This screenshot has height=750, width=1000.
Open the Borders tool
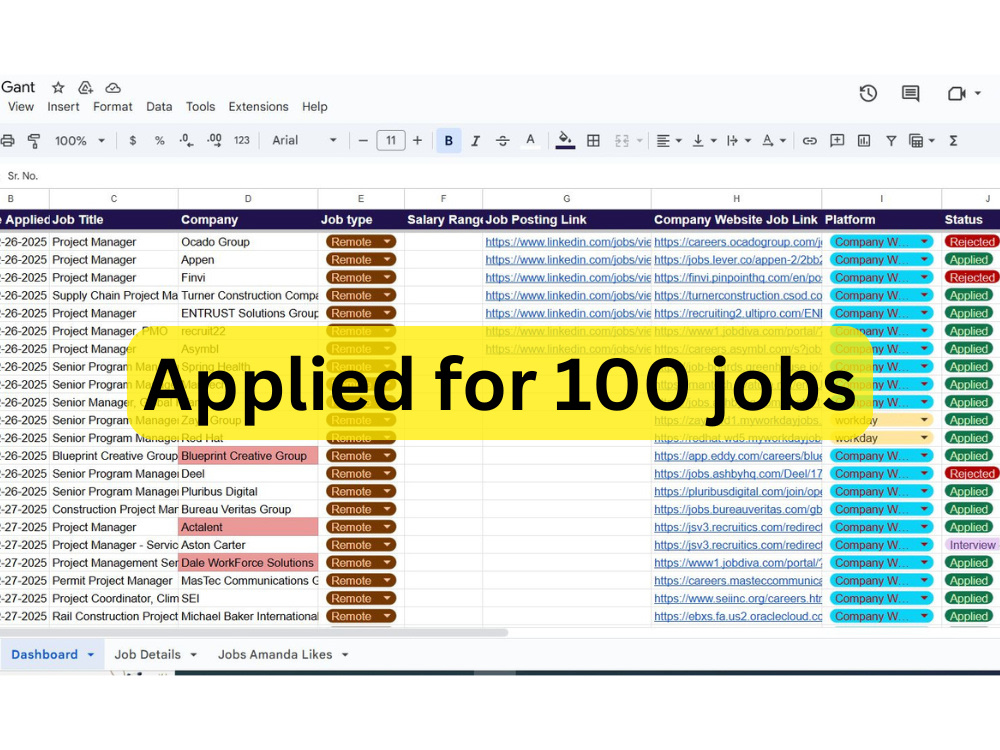593,141
